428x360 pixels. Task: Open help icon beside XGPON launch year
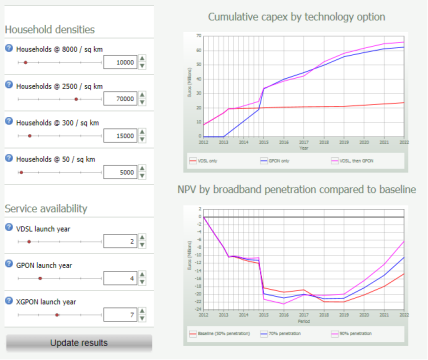coord(9,301)
